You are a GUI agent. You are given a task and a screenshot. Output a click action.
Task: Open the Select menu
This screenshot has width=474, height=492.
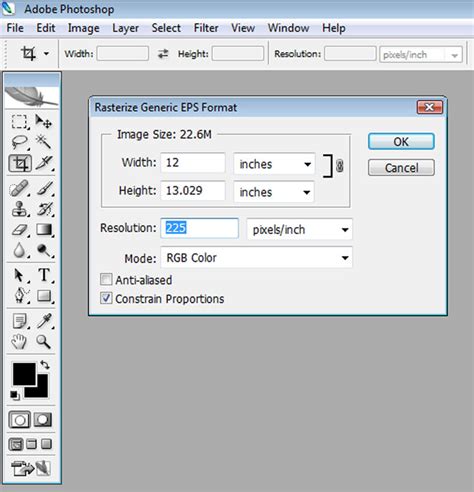166,28
